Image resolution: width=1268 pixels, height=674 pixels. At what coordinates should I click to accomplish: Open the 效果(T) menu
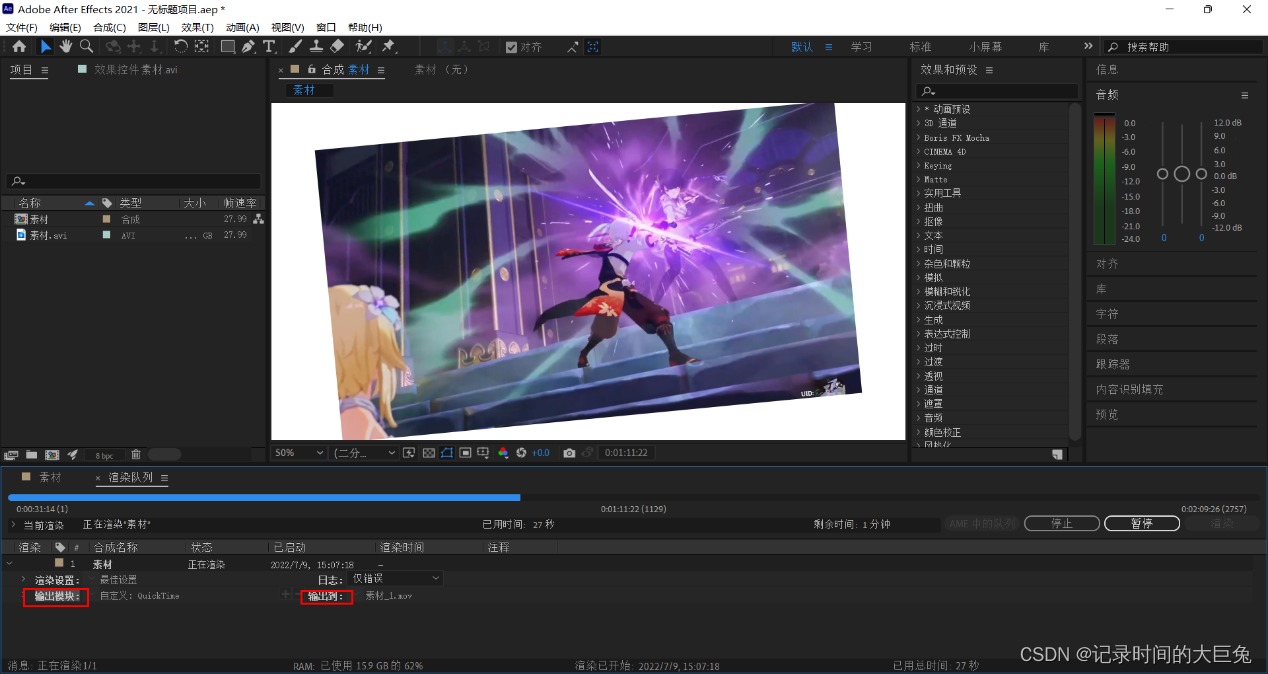click(x=197, y=27)
